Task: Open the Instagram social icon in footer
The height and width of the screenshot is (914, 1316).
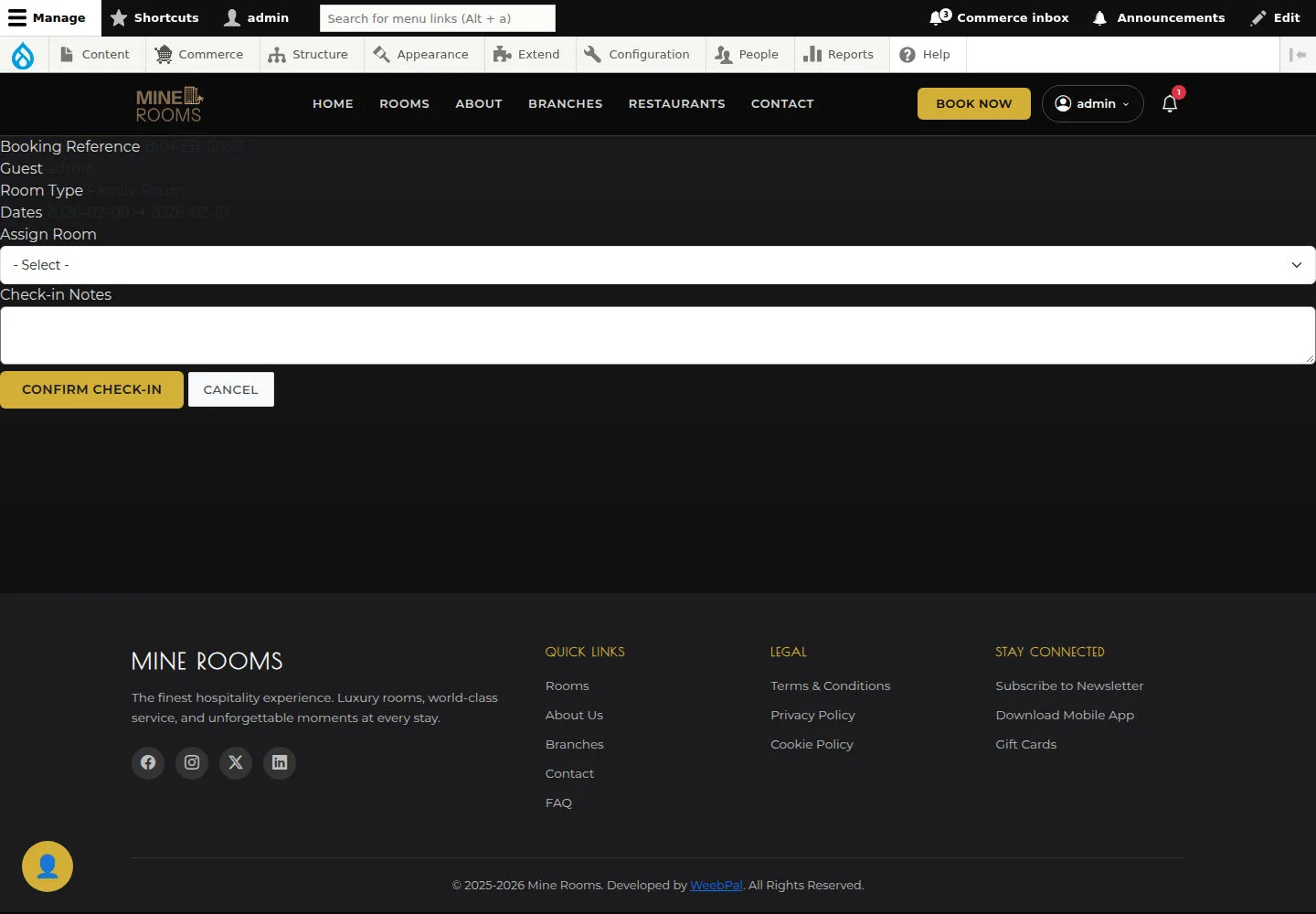Action: pos(192,762)
